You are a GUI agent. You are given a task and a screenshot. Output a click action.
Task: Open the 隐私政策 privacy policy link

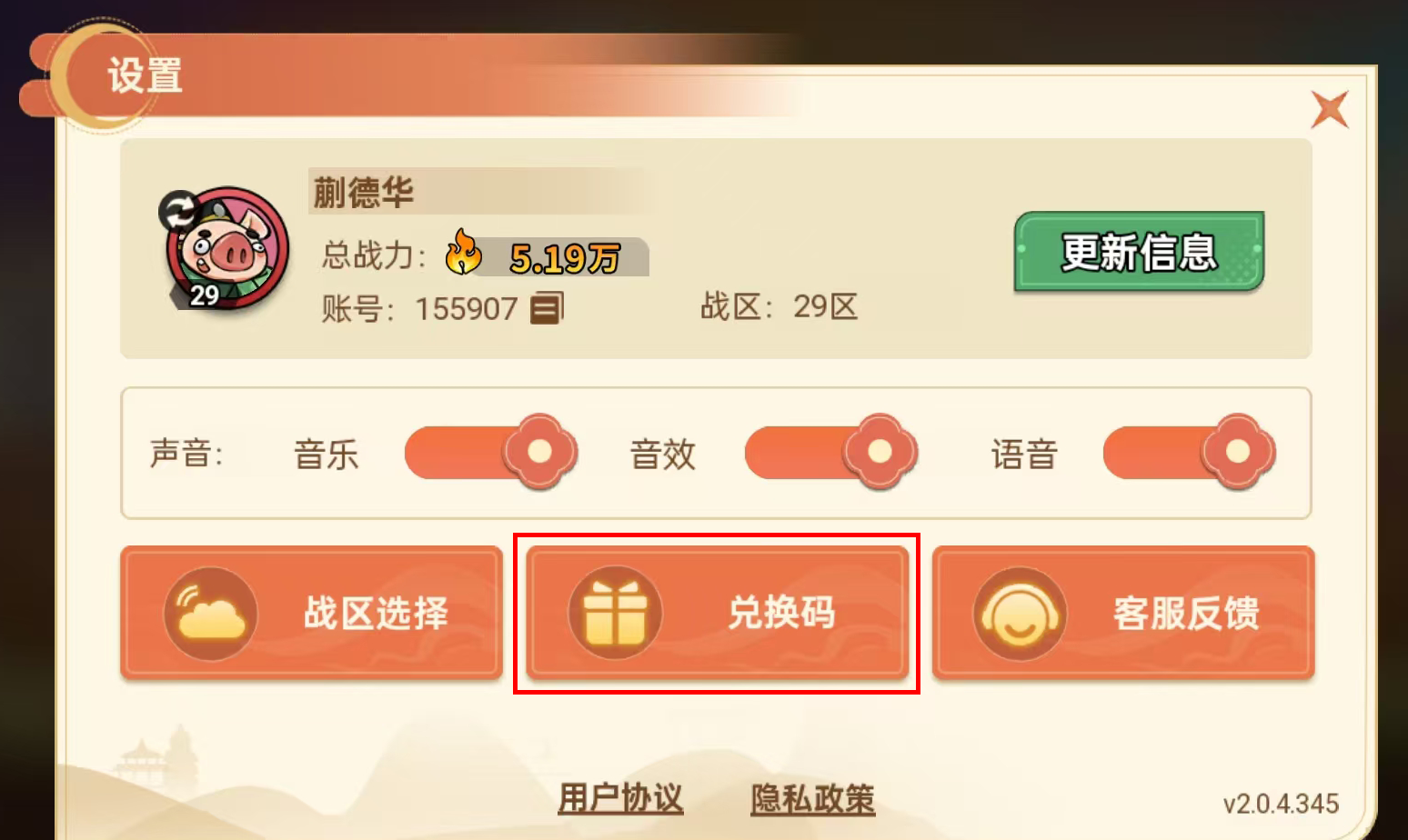tap(813, 798)
